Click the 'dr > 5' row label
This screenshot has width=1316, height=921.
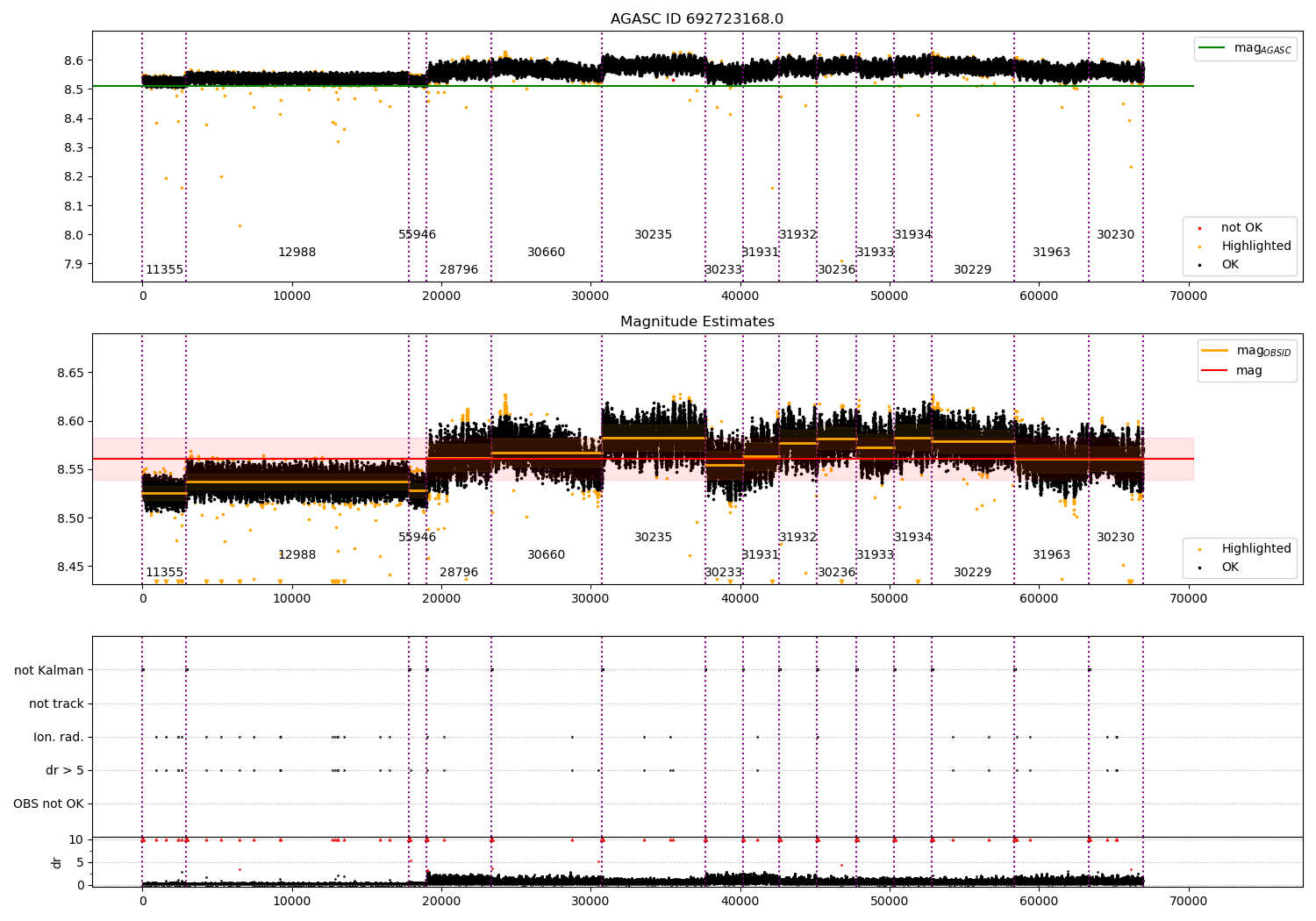click(x=65, y=771)
